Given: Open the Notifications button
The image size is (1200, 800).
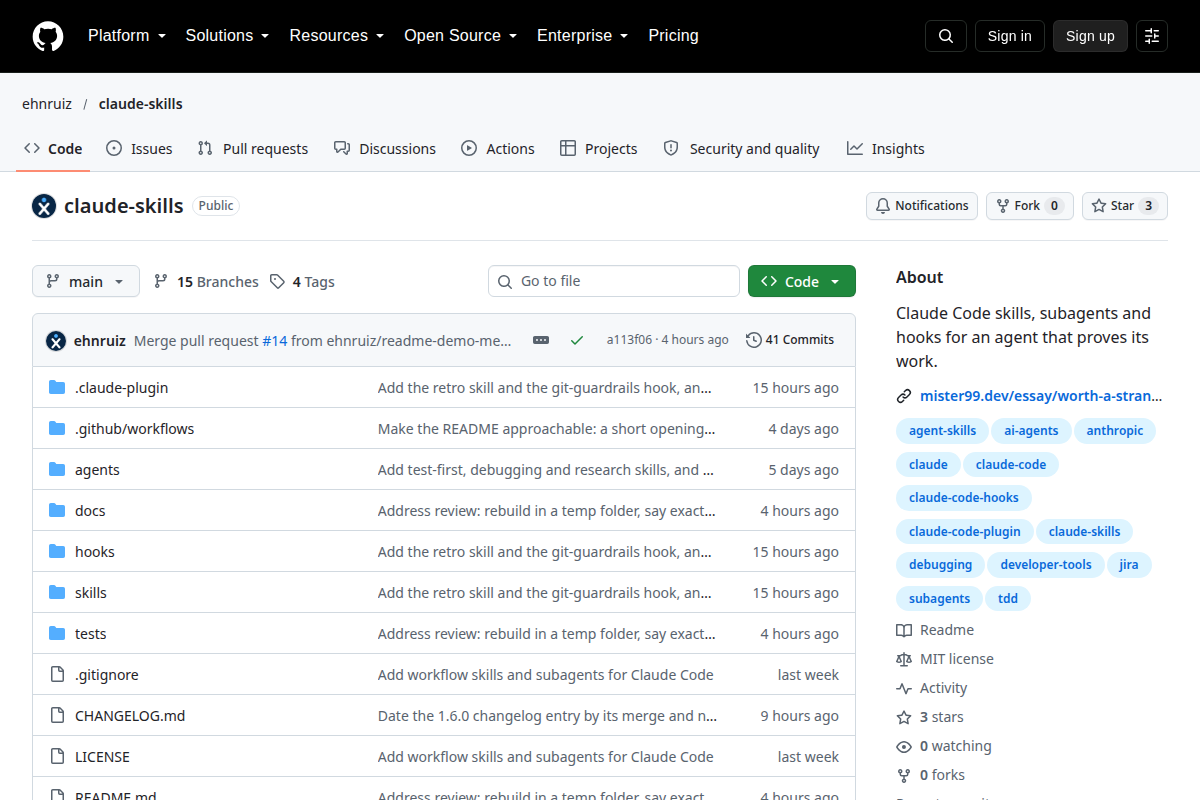Looking at the screenshot, I should pyautogui.click(x=922, y=206).
